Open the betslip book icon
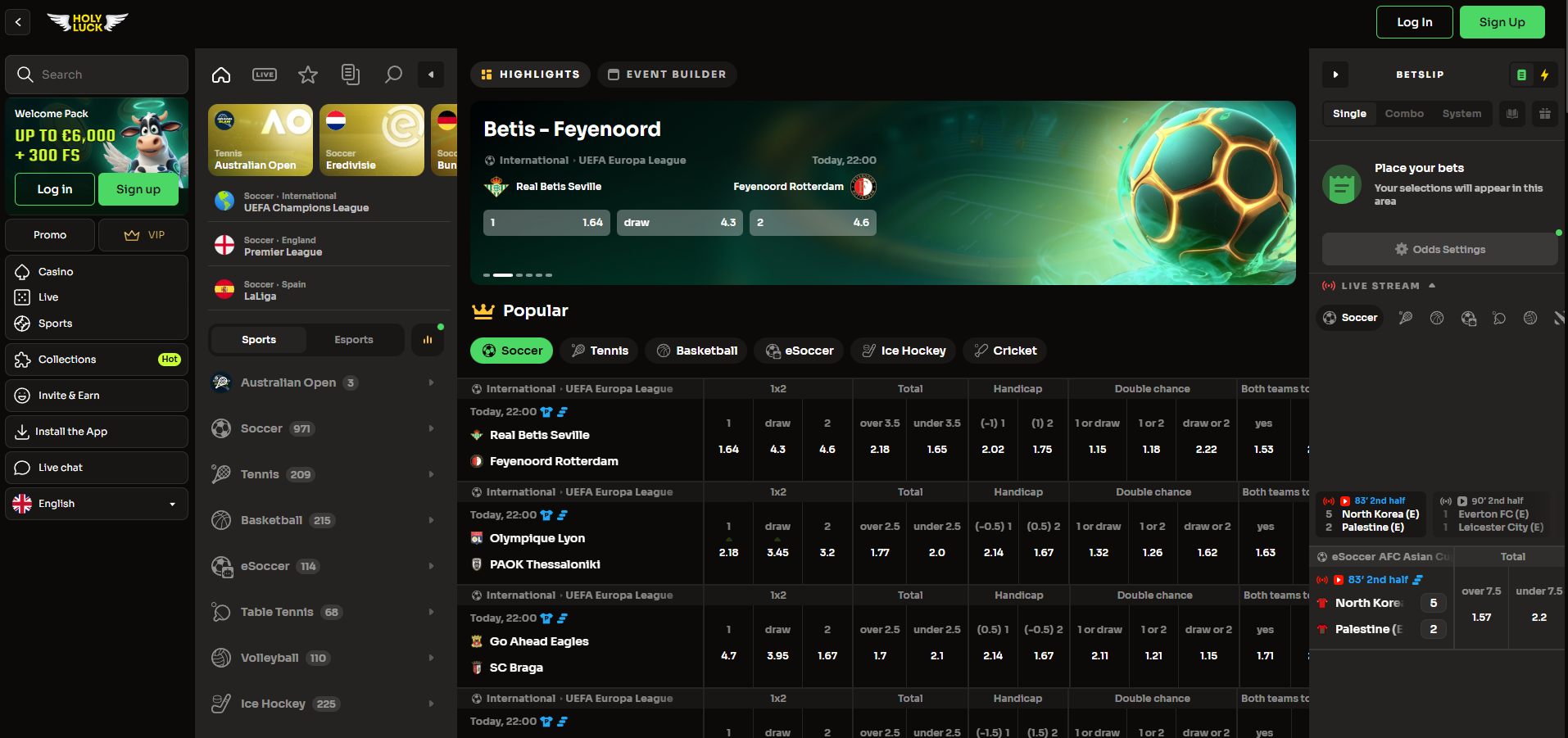Image resolution: width=1568 pixels, height=738 pixels. [x=1512, y=114]
